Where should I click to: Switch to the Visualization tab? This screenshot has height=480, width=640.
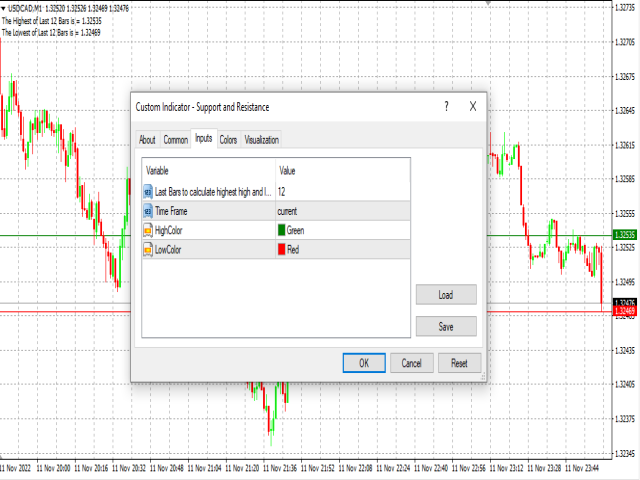[x=261, y=140]
